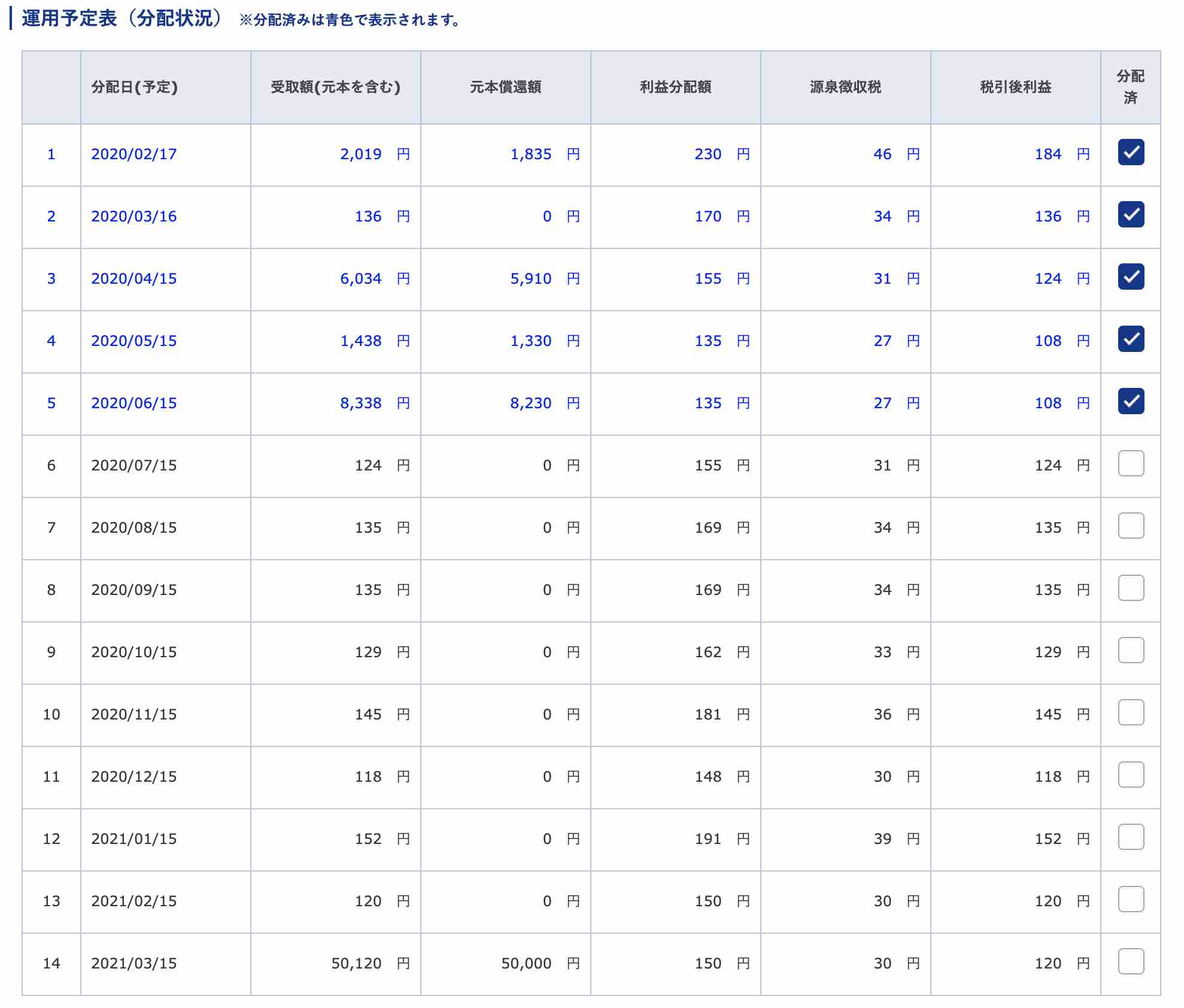The height and width of the screenshot is (1008, 1184).
Task: Check the 分配済 box for 2021/01/15
Action: 1131,837
